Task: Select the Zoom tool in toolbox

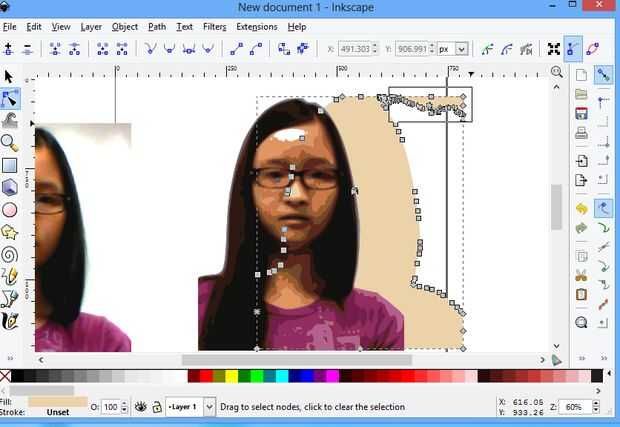Action: (x=9, y=143)
